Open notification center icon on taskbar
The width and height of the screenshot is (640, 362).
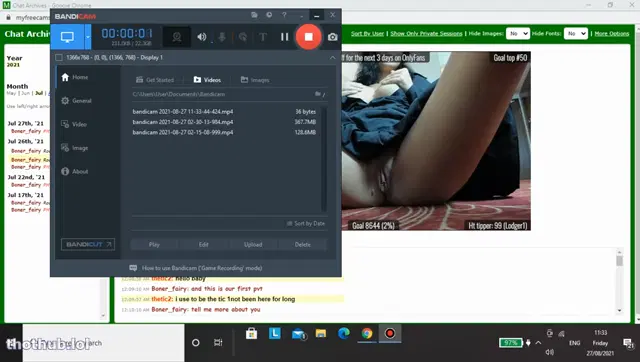point(628,343)
